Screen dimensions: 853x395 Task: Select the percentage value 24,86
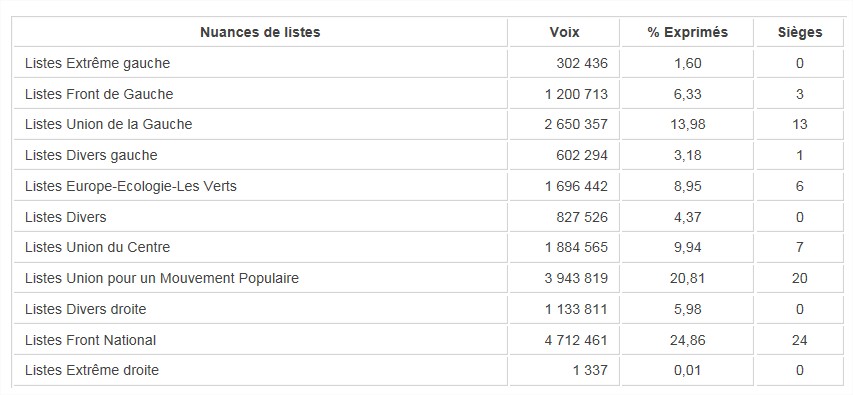[x=687, y=341]
